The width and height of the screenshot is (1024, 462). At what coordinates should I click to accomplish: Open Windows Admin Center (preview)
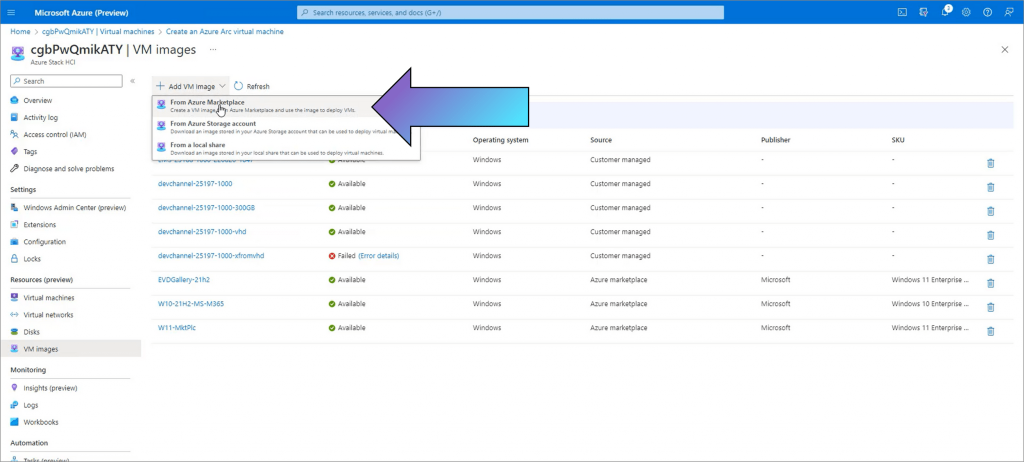74,208
